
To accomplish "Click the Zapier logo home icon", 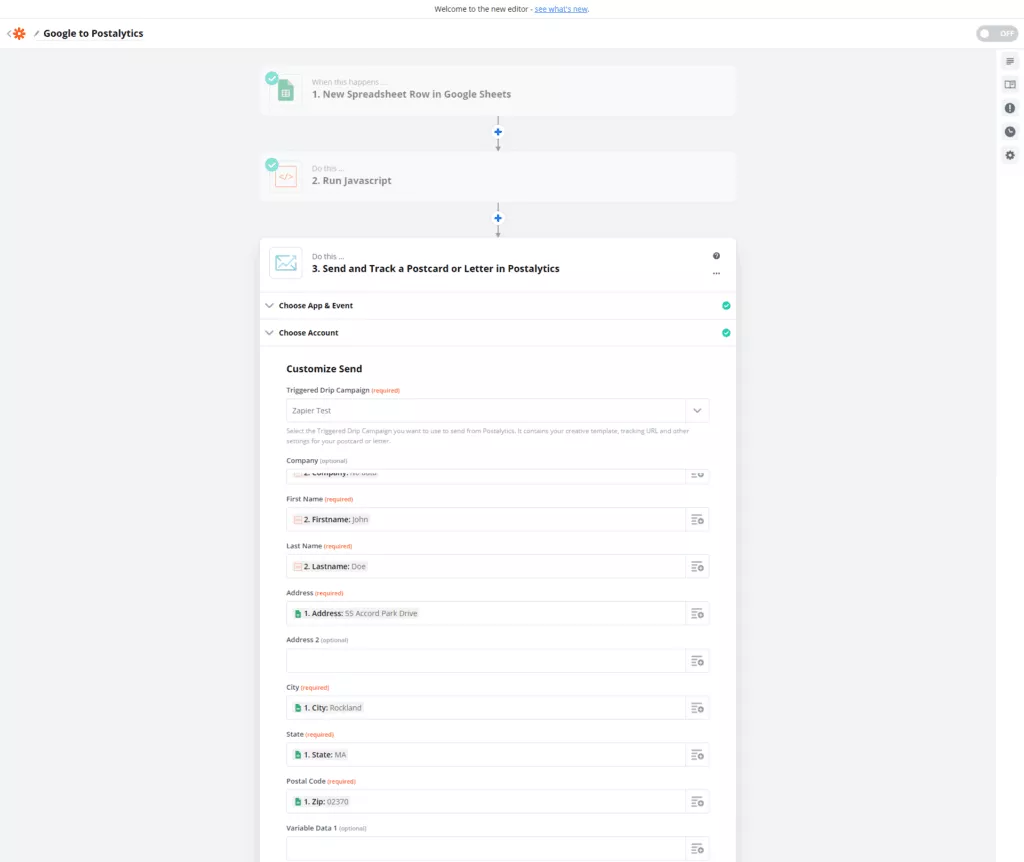I will (x=19, y=33).
